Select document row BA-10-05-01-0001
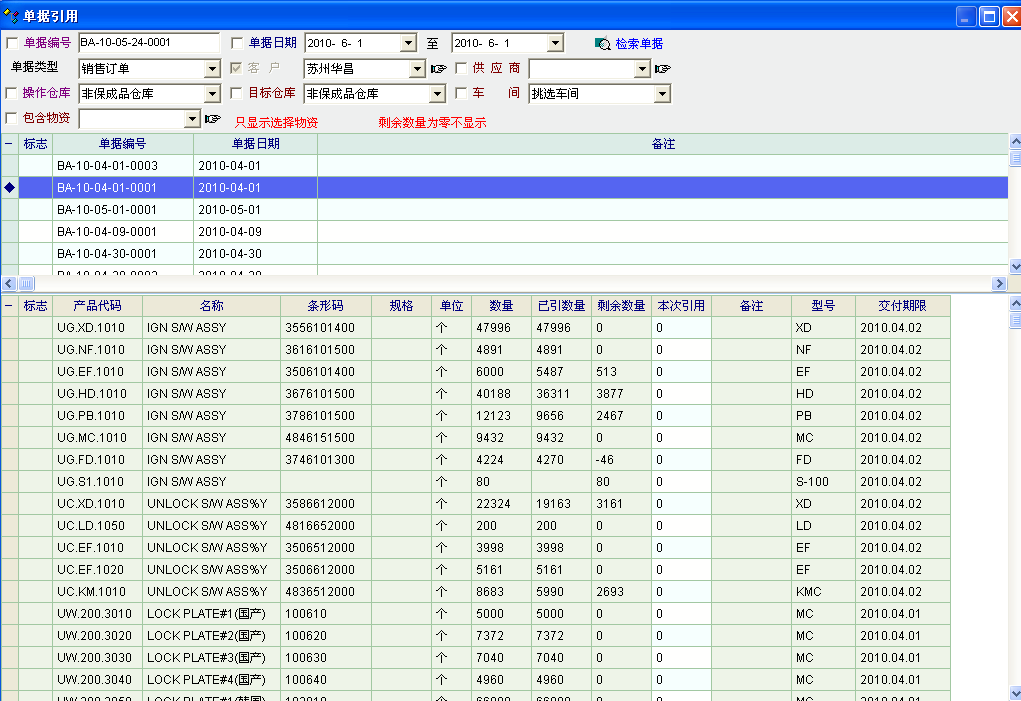The width and height of the screenshot is (1021, 701). pos(107,210)
